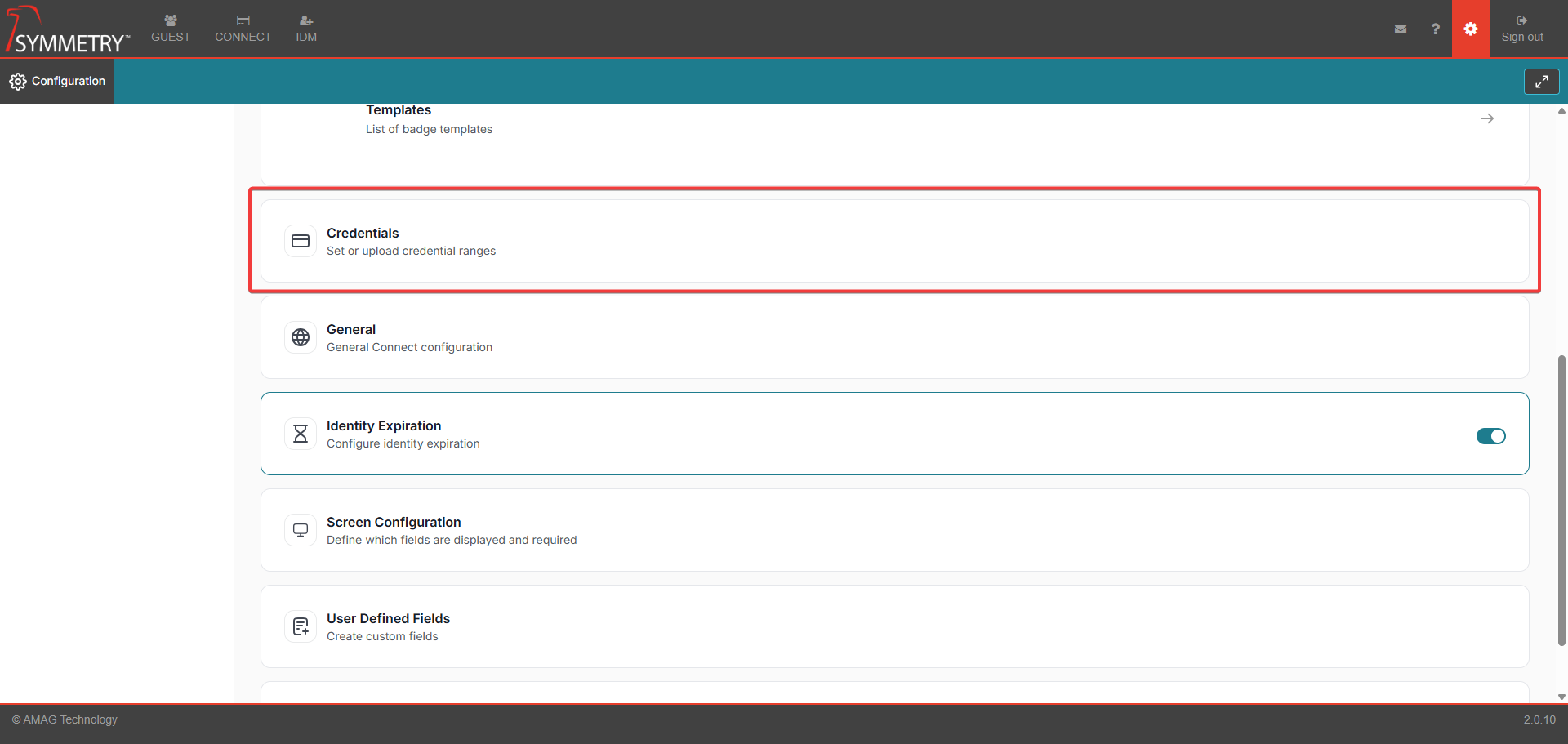Switch to the CONNECT module
Viewport: 1568px width, 744px height.
243,29
